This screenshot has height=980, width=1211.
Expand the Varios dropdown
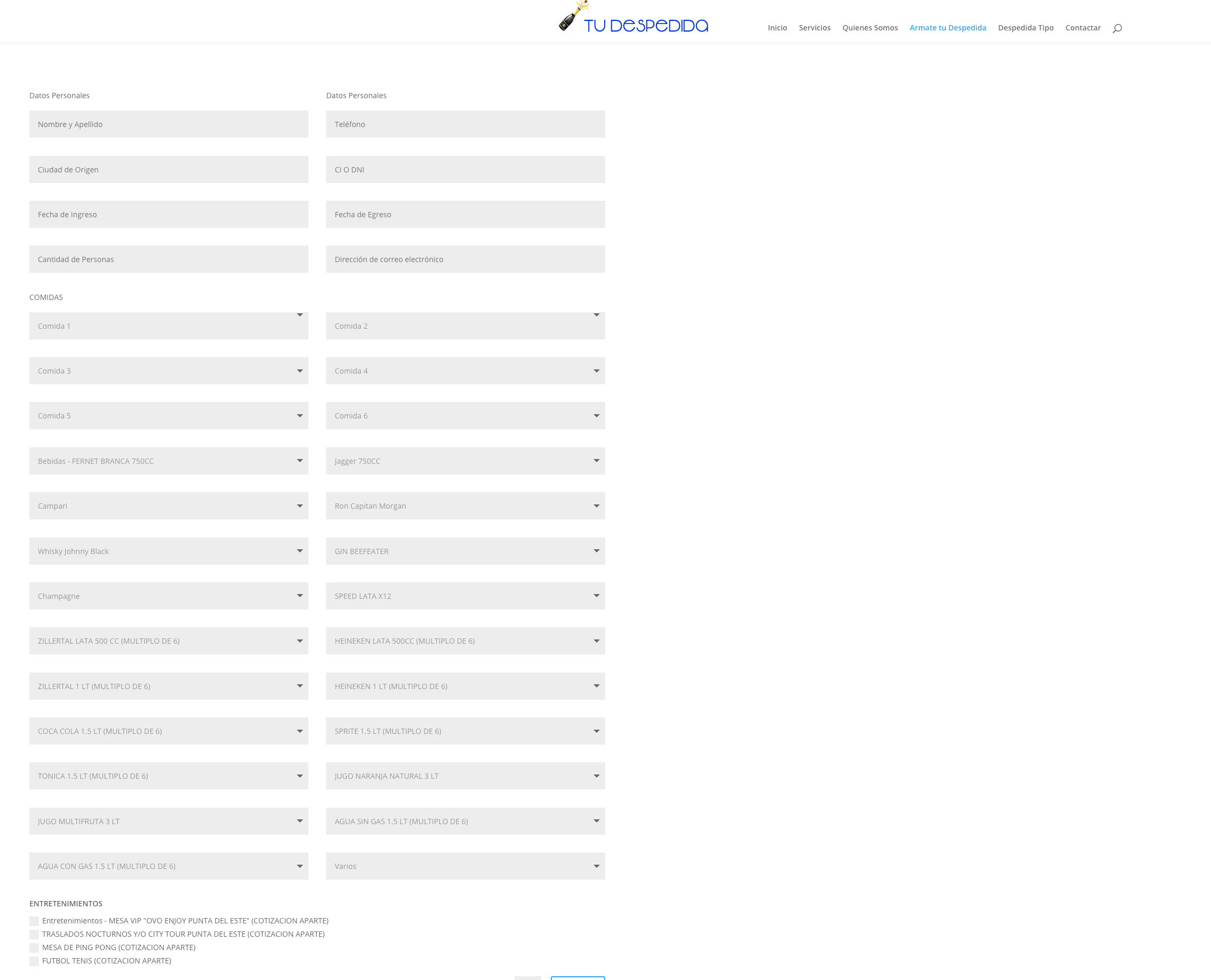465,866
